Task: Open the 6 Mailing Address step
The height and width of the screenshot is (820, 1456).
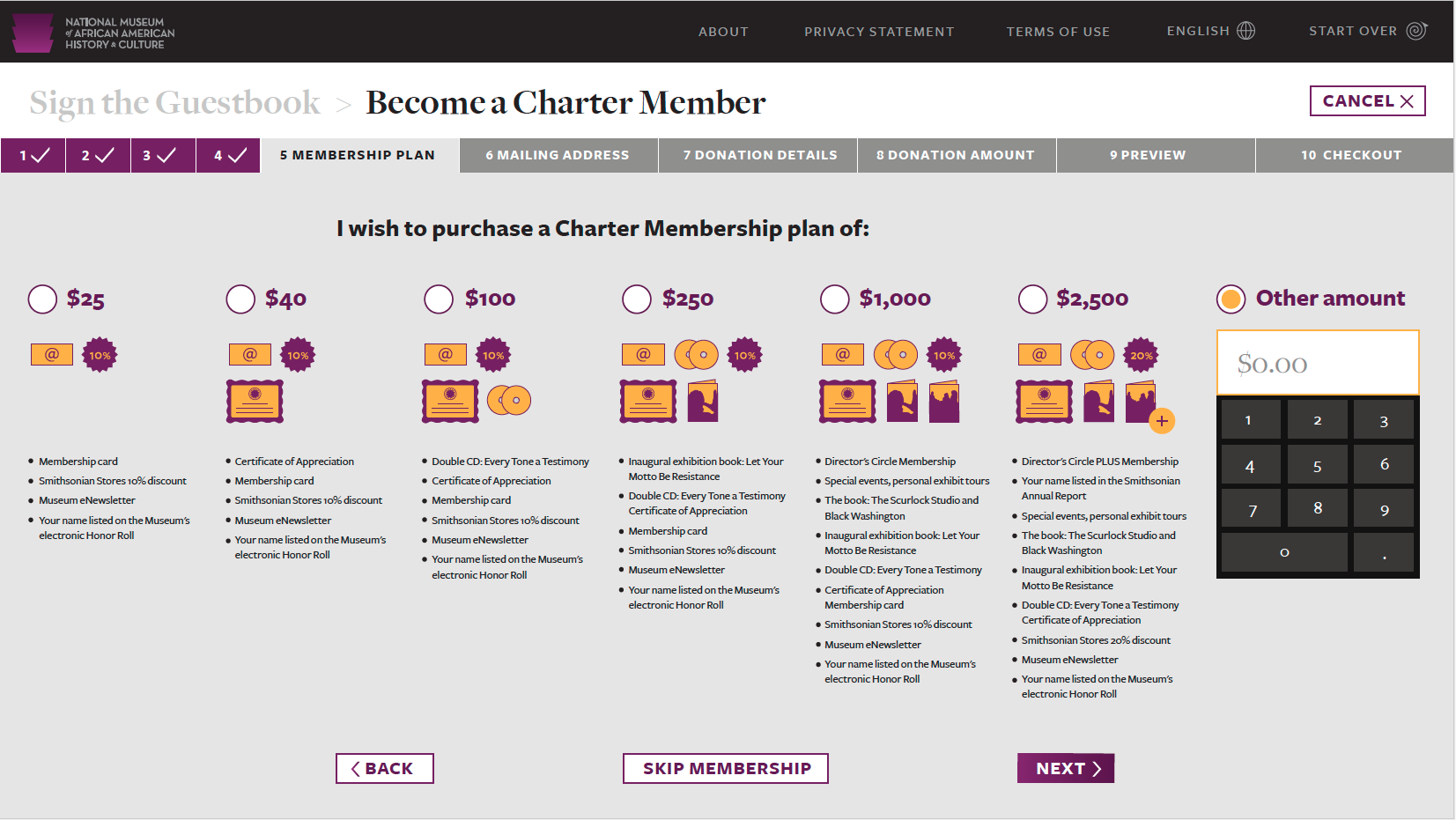Action: (x=558, y=155)
